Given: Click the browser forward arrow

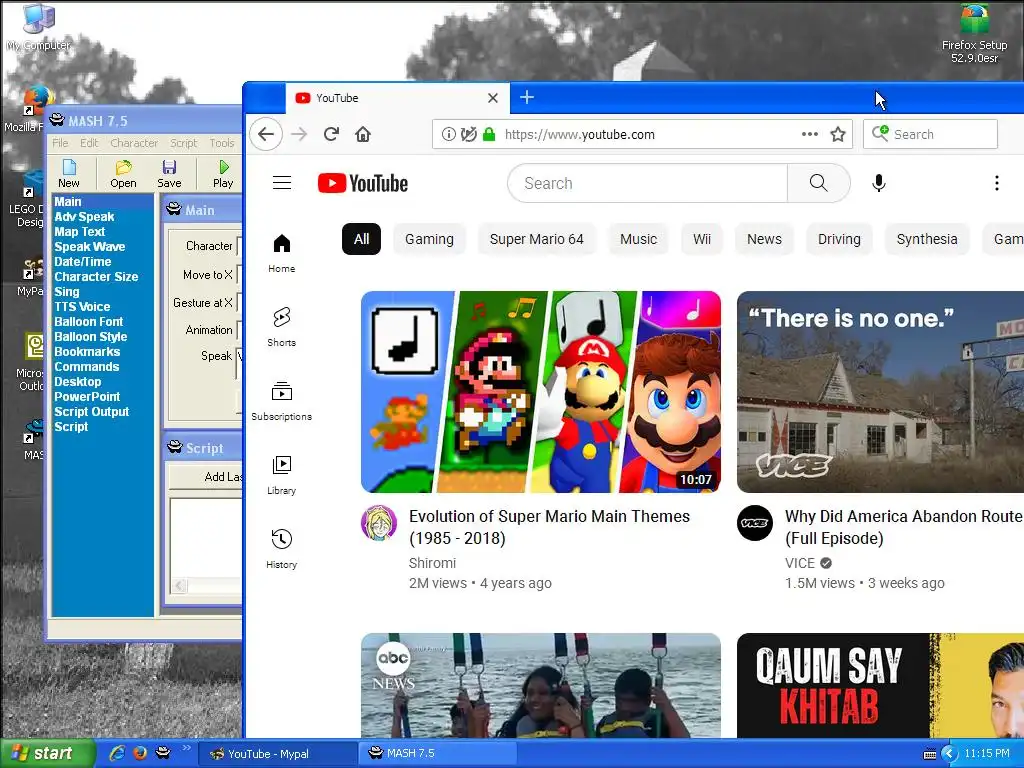Looking at the screenshot, I should (x=299, y=135).
